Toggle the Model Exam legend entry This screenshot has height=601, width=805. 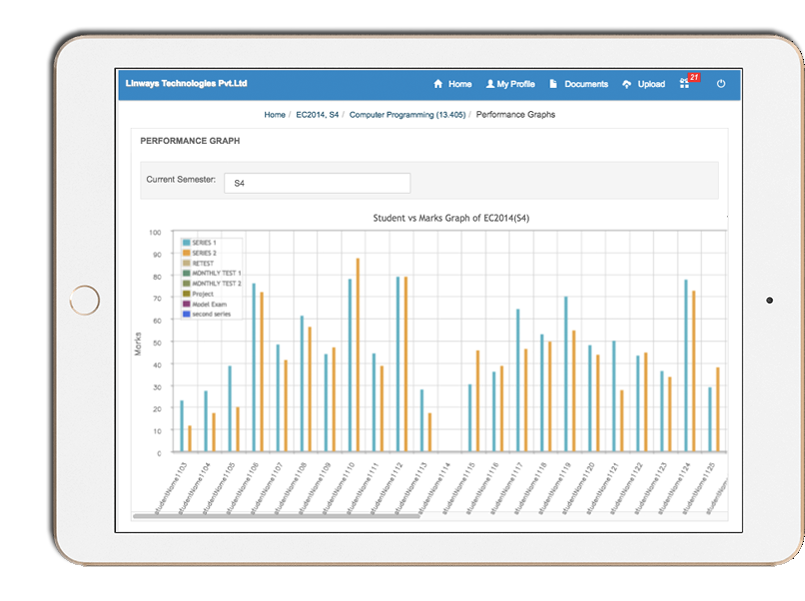(205, 304)
